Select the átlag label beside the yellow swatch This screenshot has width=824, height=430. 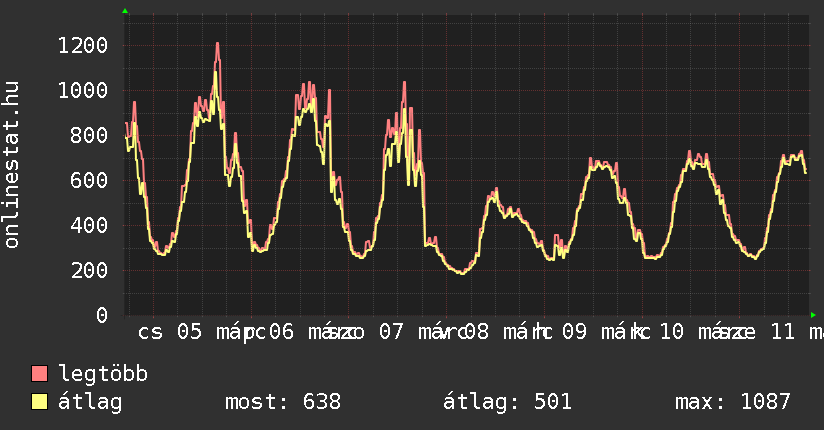click(x=90, y=402)
